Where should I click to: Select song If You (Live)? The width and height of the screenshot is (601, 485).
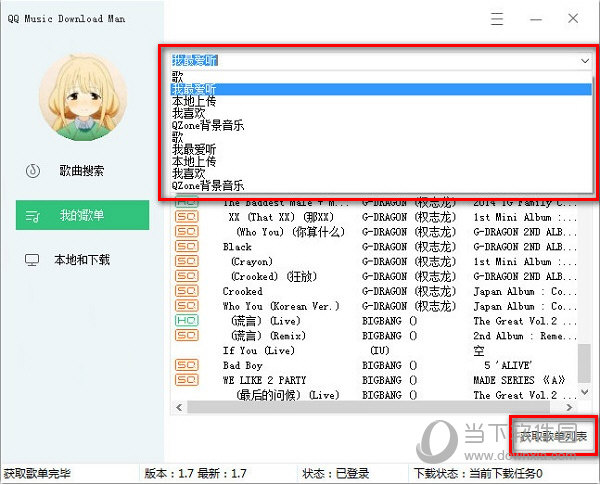[x=259, y=350]
